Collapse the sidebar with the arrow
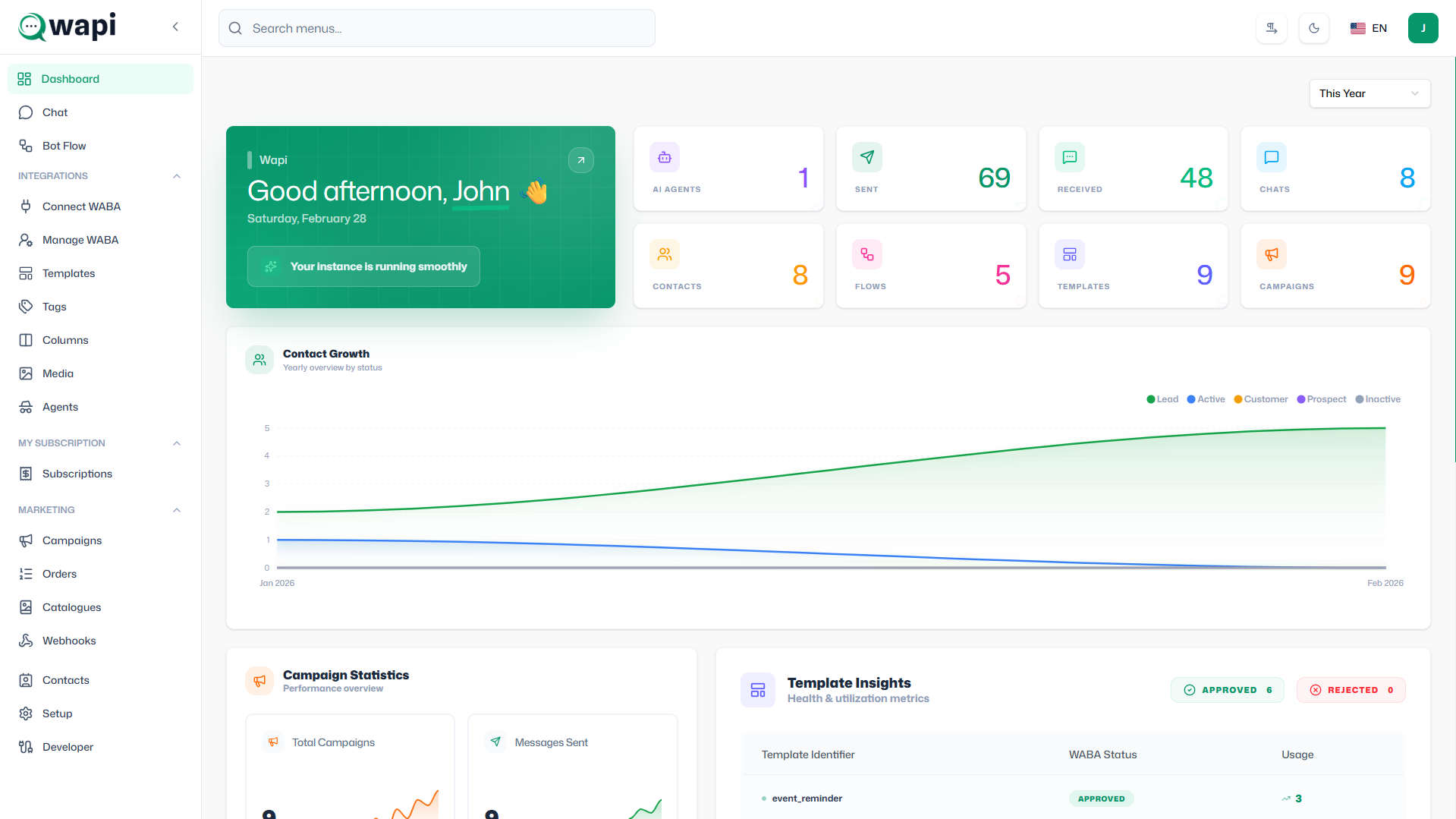The width and height of the screenshot is (1456, 819). tap(175, 27)
